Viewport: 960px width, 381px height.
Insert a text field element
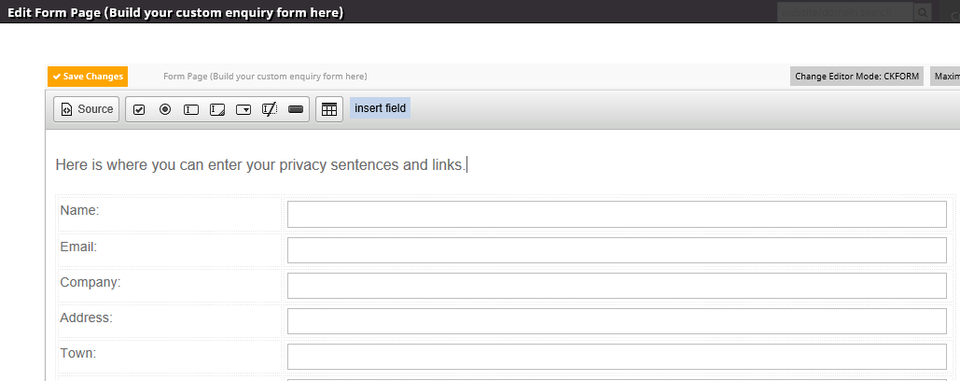coord(192,110)
